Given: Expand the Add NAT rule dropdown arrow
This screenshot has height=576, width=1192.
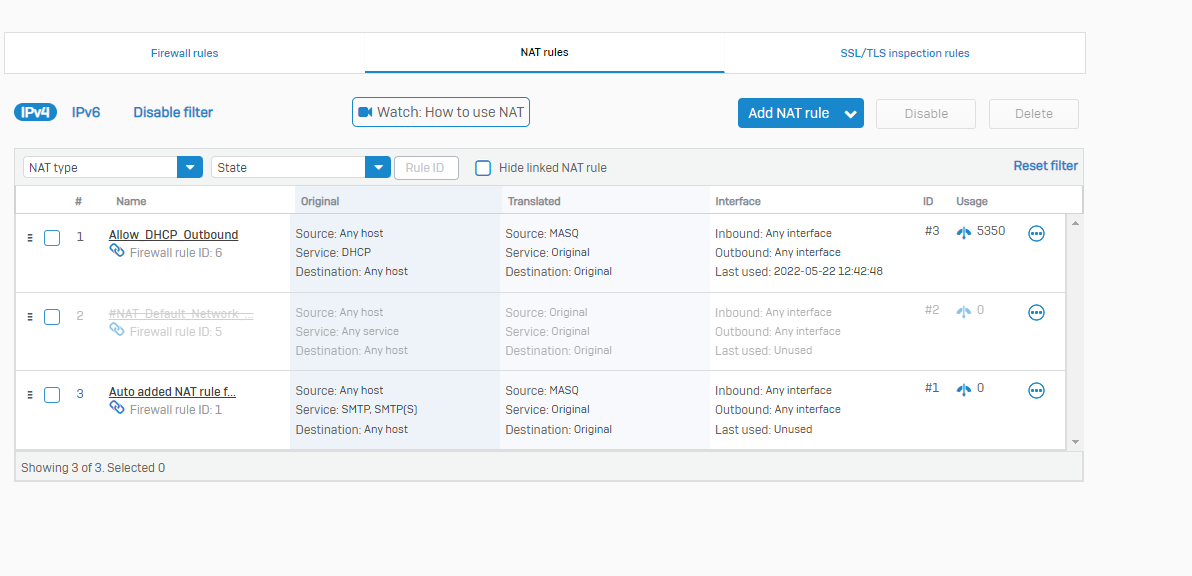Looking at the screenshot, I should pyautogui.click(x=850, y=114).
